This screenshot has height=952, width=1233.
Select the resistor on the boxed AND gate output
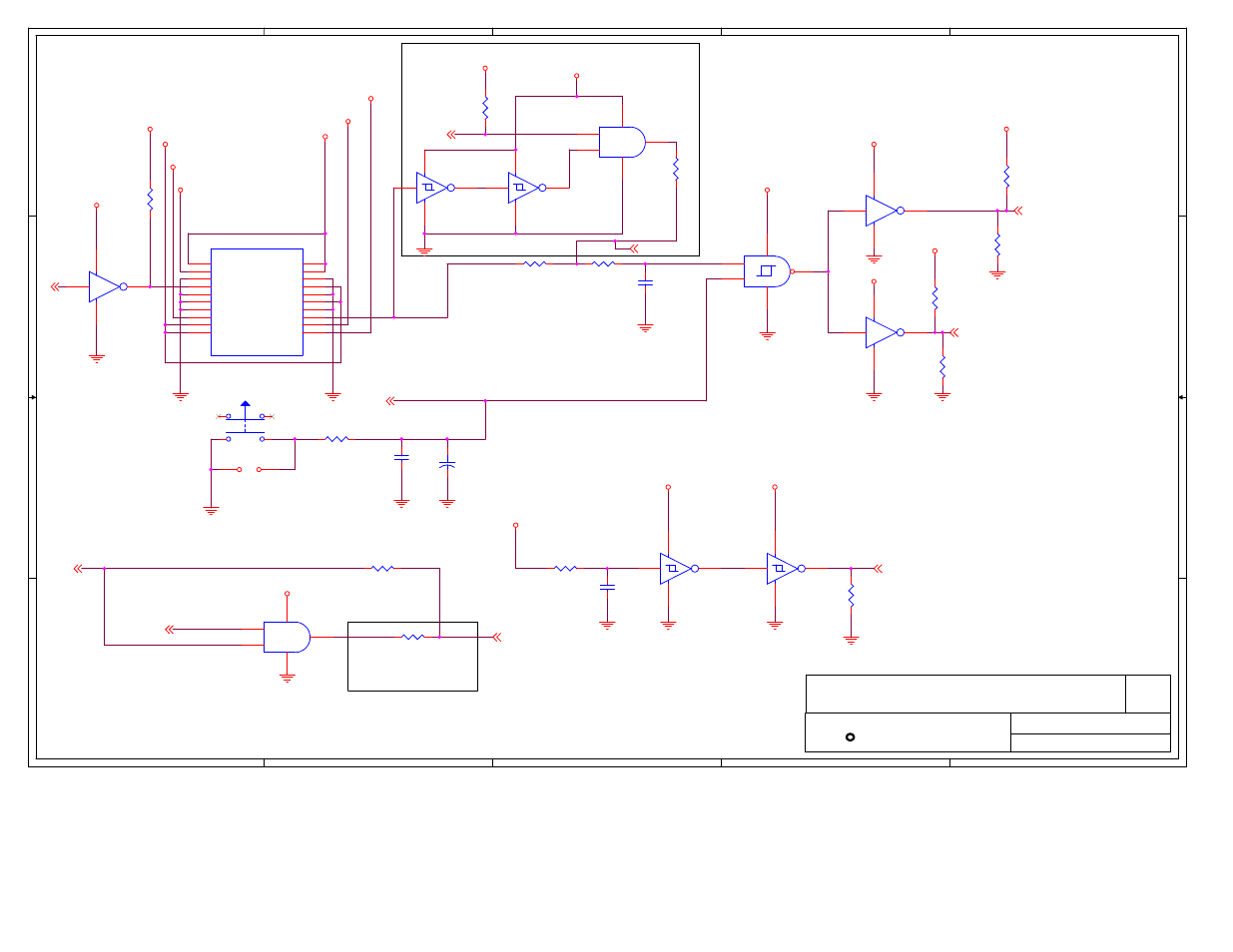676,169
